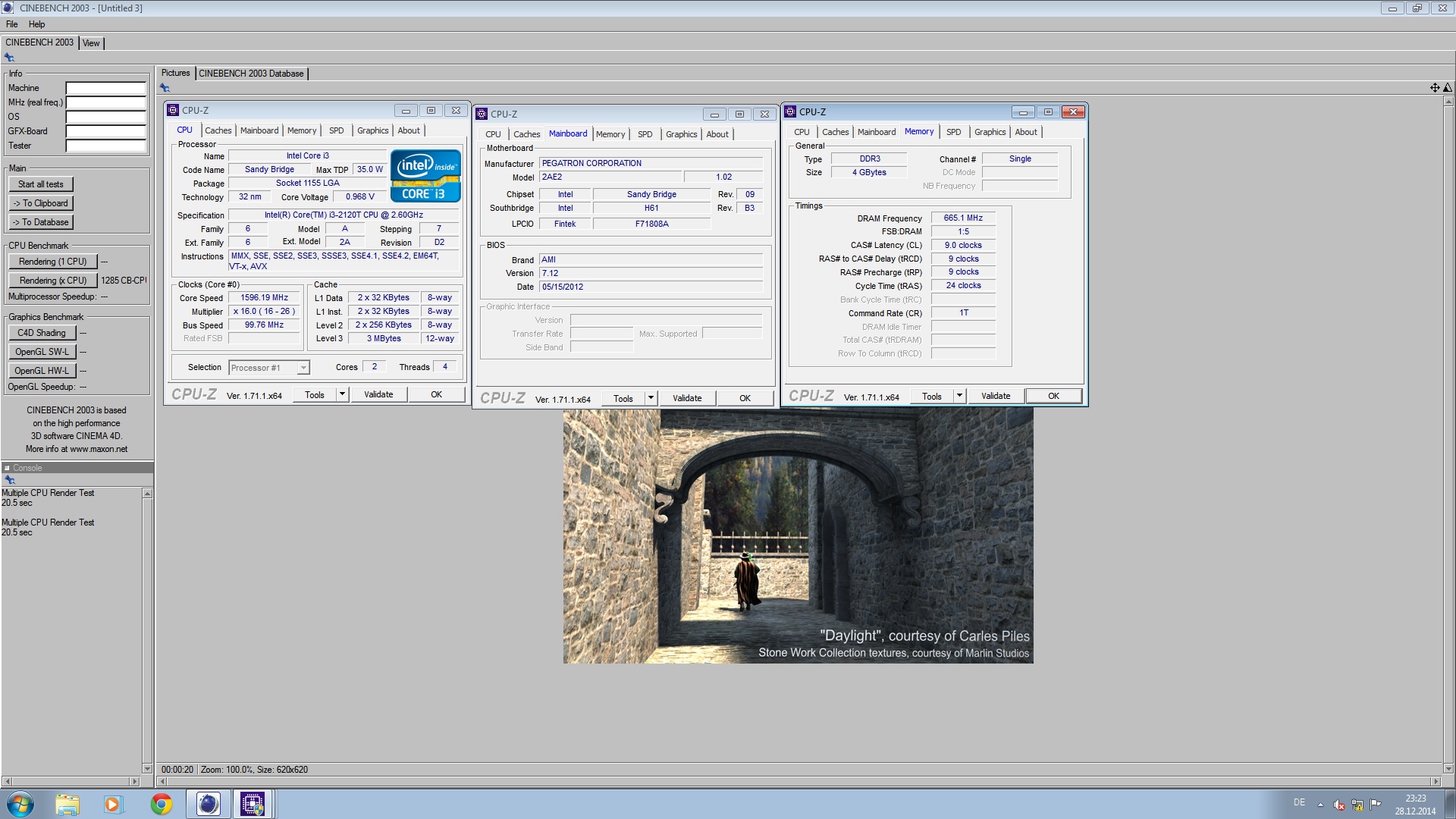Click picture area vertical scrollbar up arrow

(x=1448, y=102)
